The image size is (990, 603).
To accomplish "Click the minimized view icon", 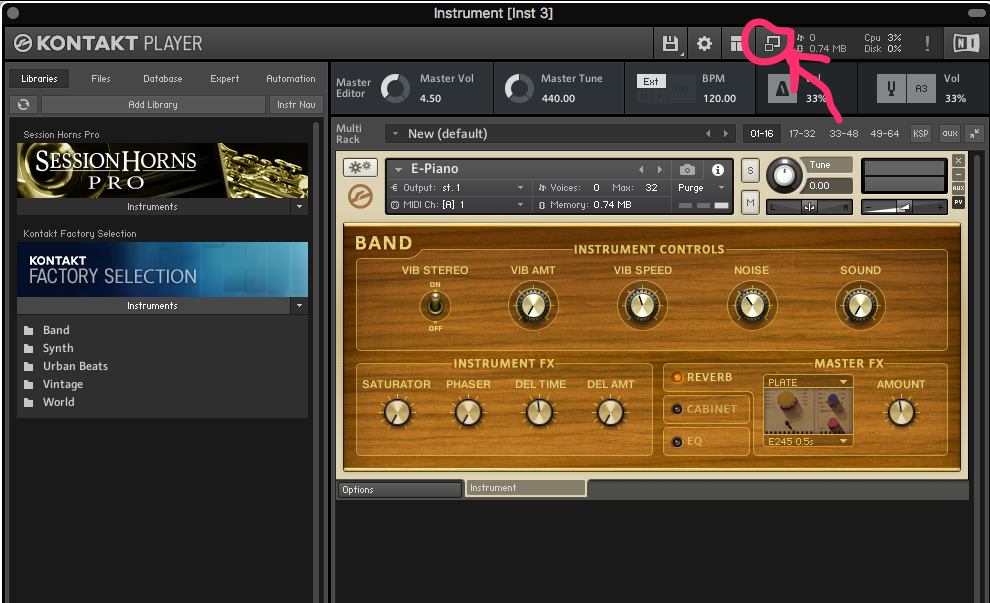I will [772, 44].
